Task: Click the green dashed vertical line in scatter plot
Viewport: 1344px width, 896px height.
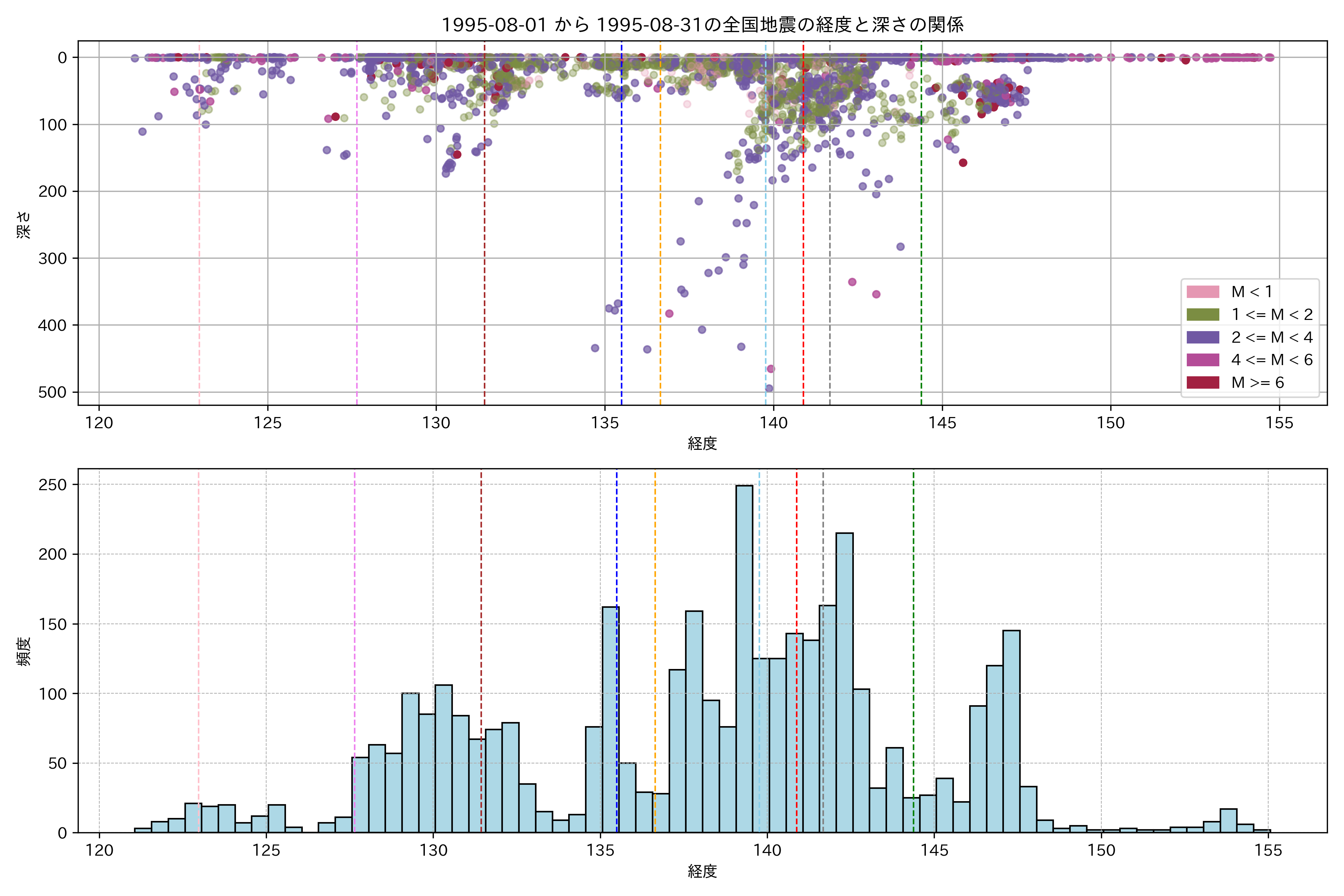Action: (x=921, y=228)
